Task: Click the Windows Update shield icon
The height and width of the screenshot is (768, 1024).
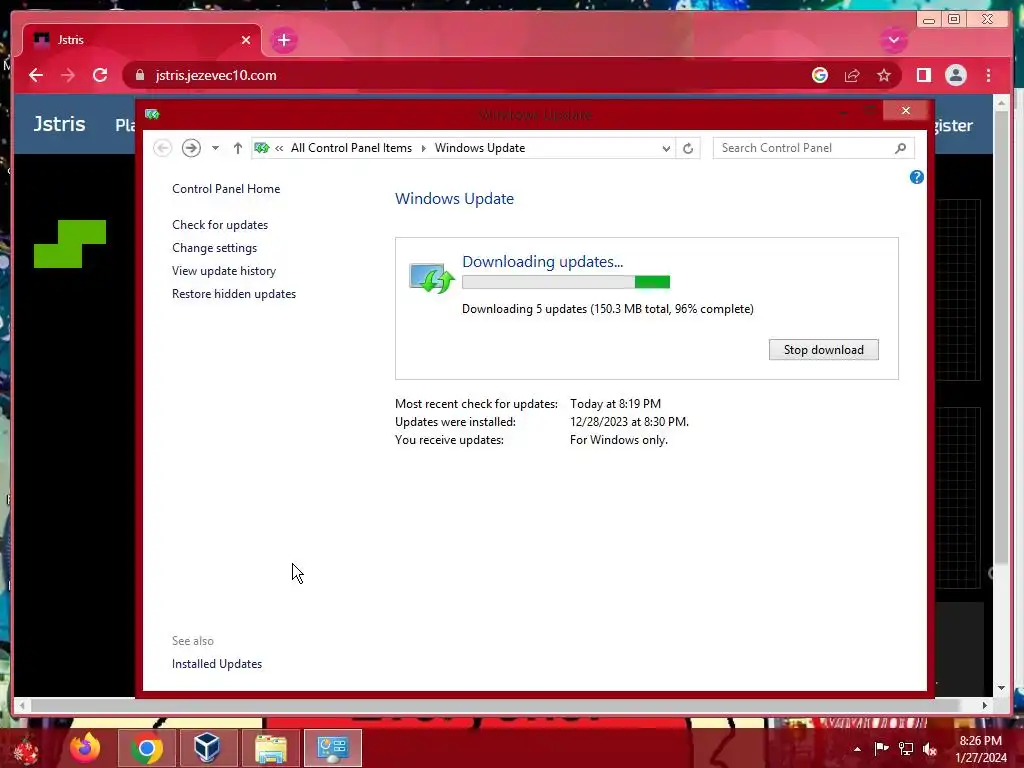Action: (431, 278)
